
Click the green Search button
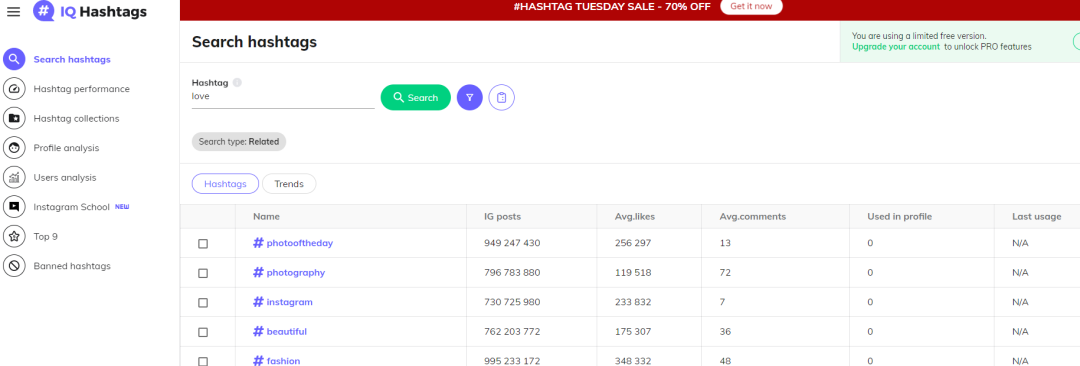415,98
